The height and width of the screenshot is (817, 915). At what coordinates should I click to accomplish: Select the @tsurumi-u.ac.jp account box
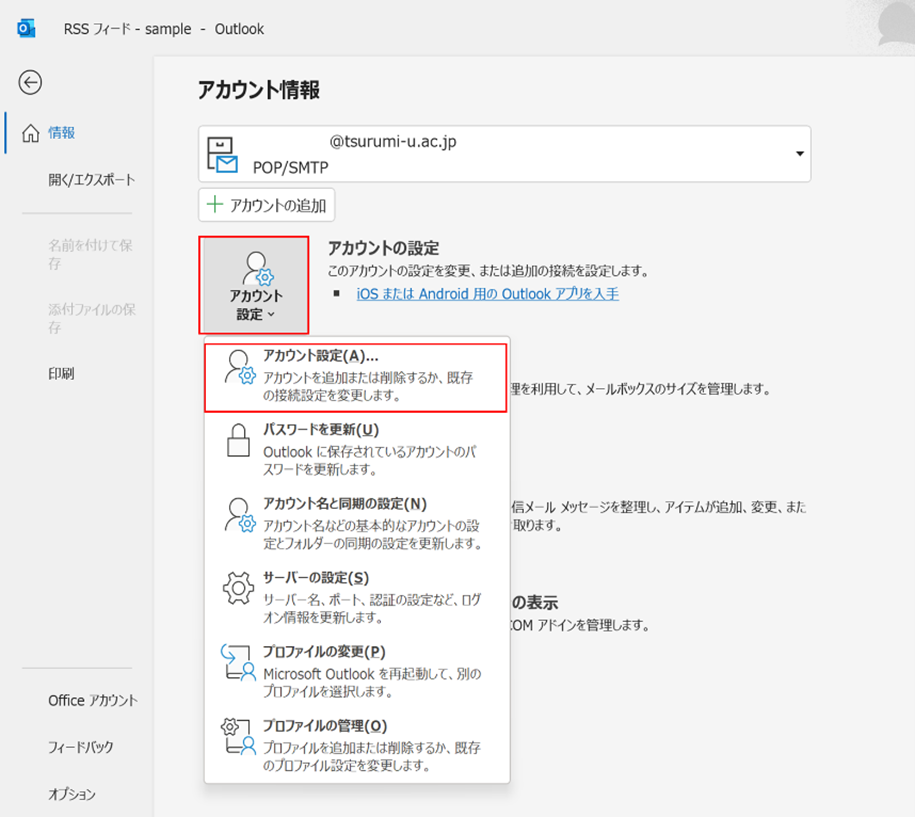coord(504,154)
